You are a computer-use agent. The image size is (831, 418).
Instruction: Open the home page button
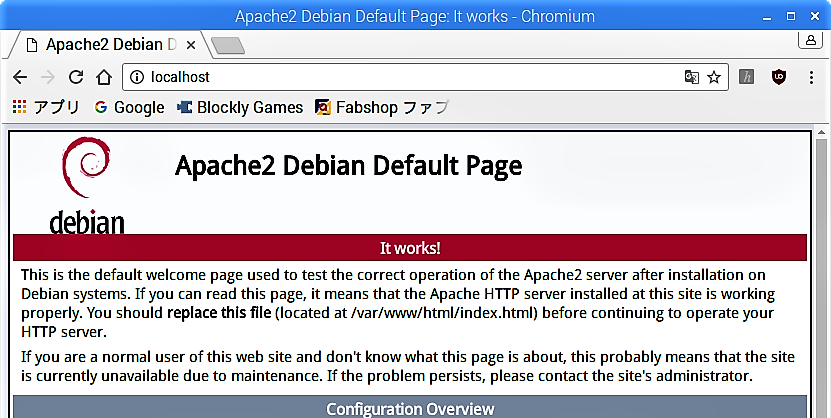[104, 77]
